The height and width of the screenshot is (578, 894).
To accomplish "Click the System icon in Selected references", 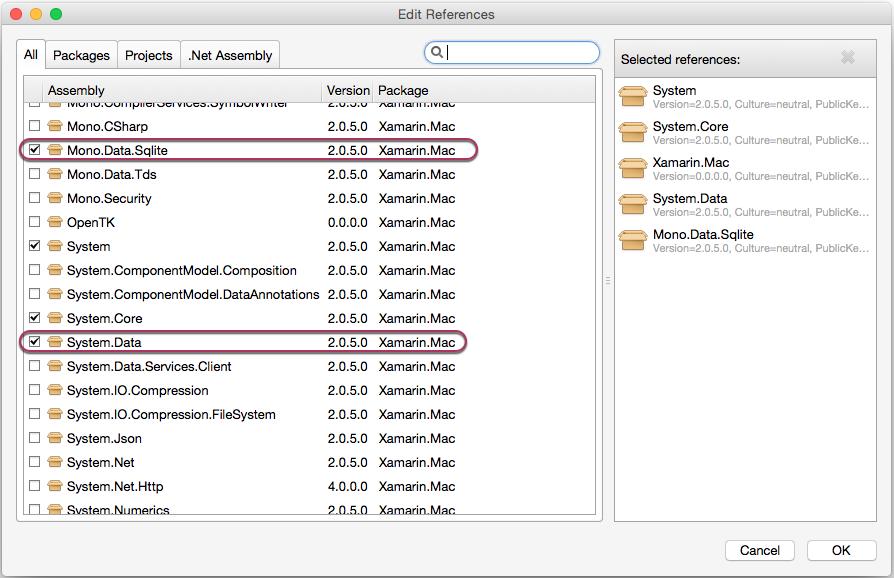I will tap(633, 96).
